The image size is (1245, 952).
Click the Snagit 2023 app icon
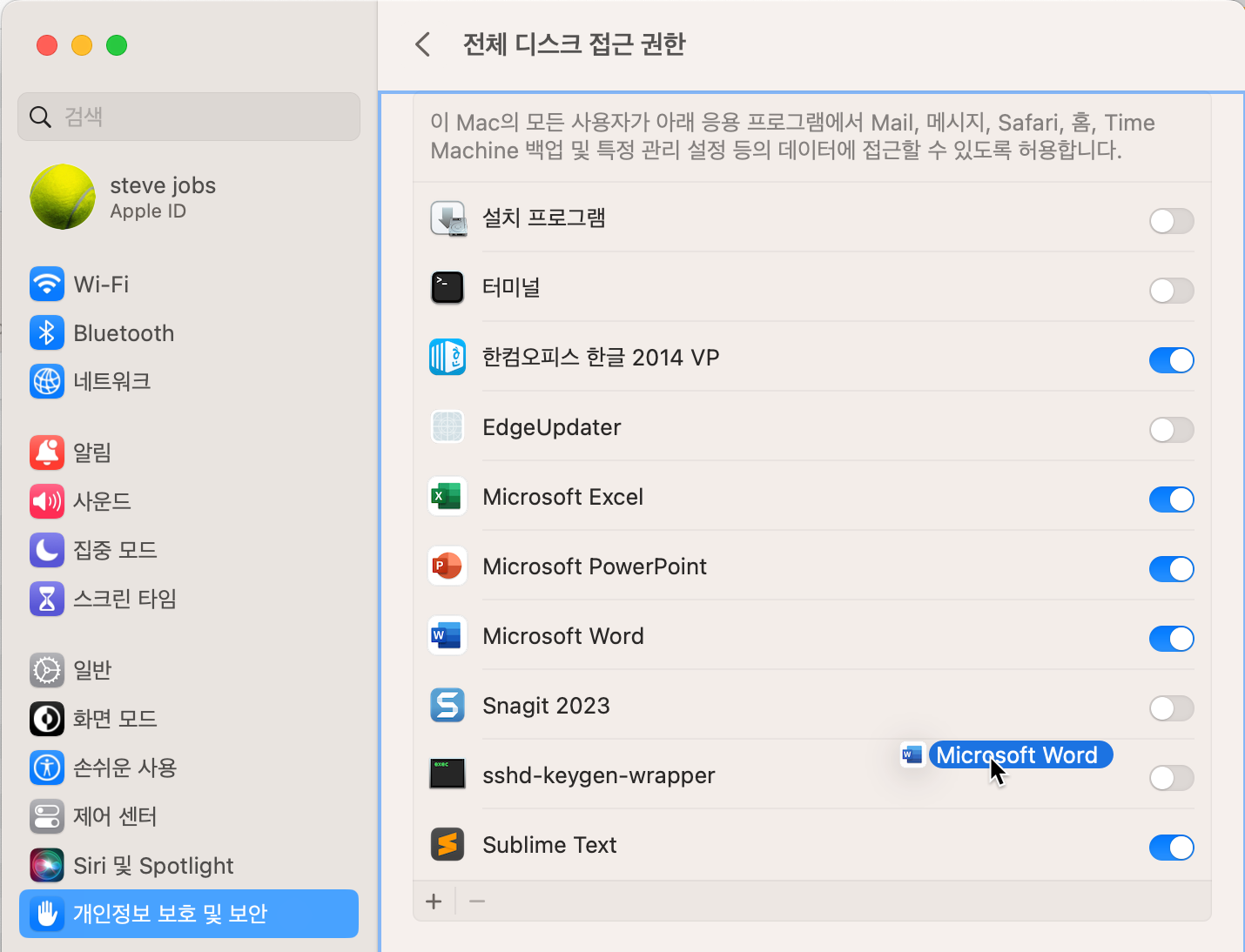click(448, 706)
